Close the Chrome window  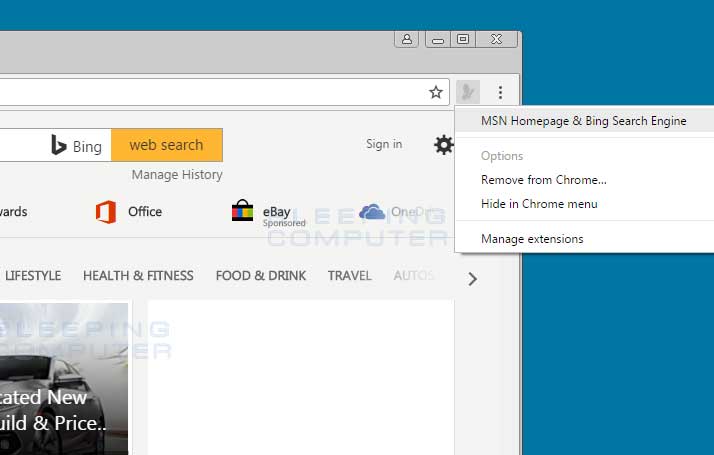tap(496, 39)
